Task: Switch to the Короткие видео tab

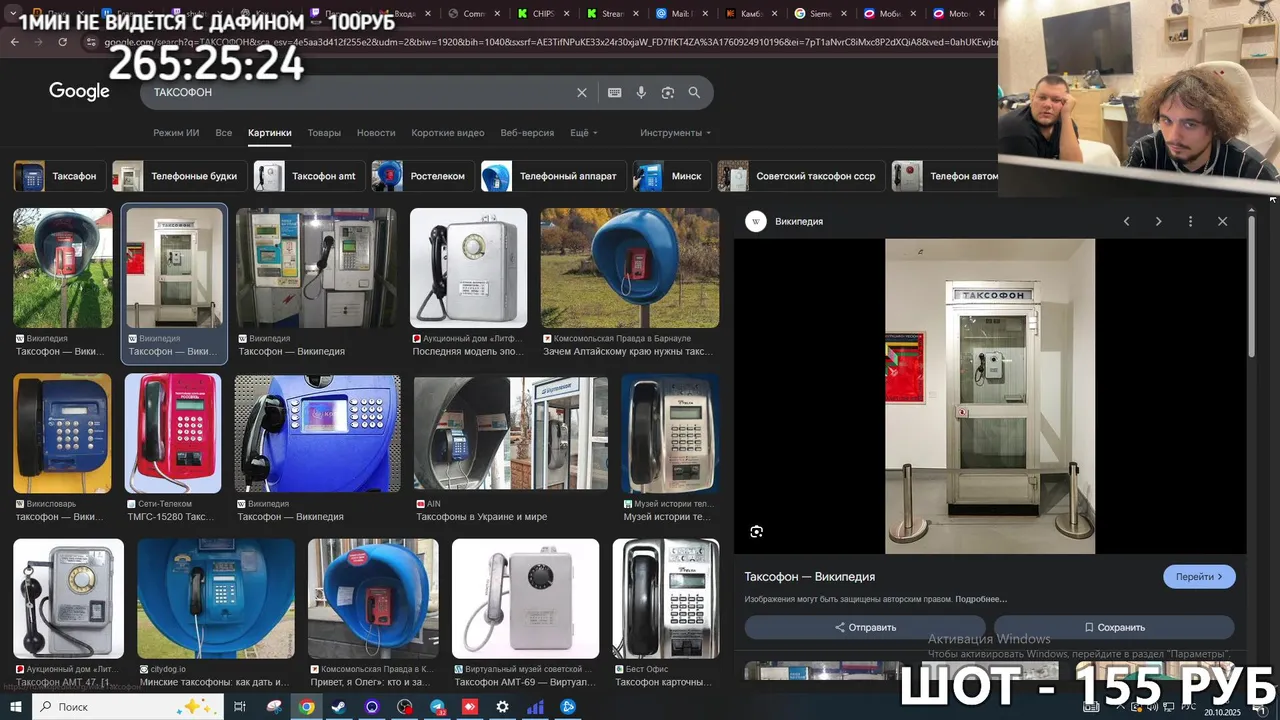Action: pos(448,133)
